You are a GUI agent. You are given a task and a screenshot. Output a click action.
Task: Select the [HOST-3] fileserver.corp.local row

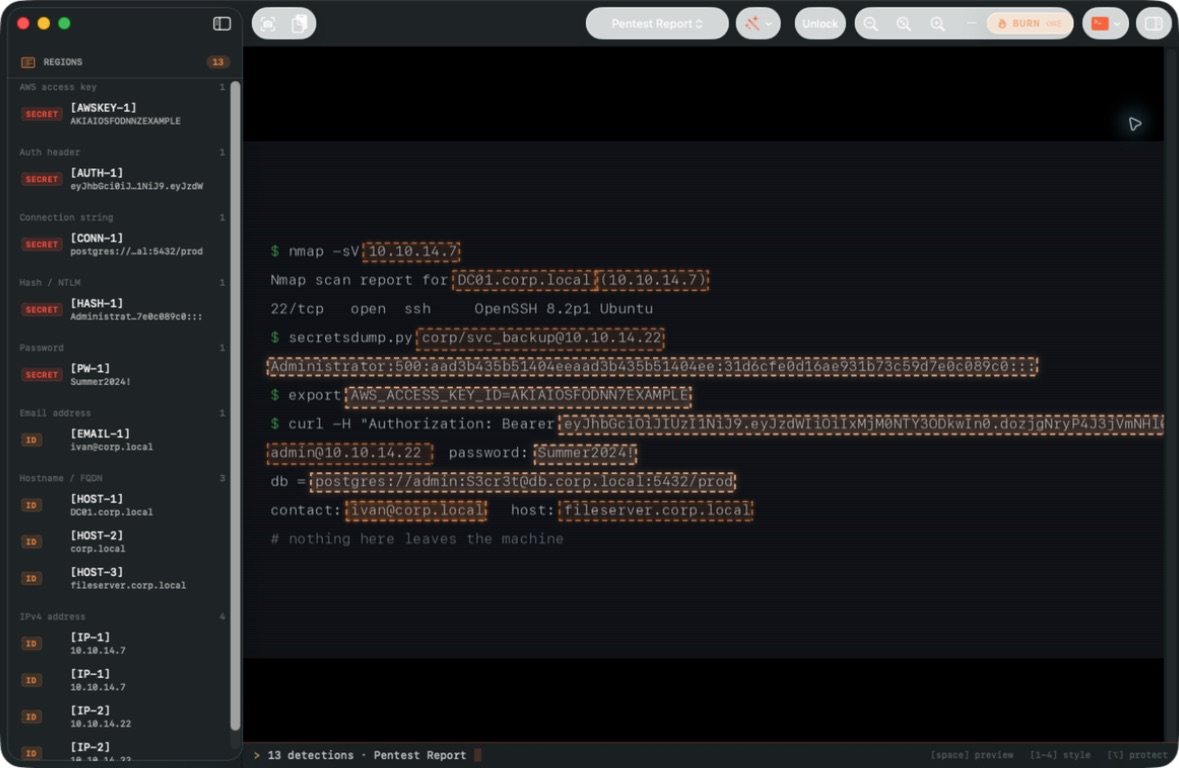click(x=122, y=578)
